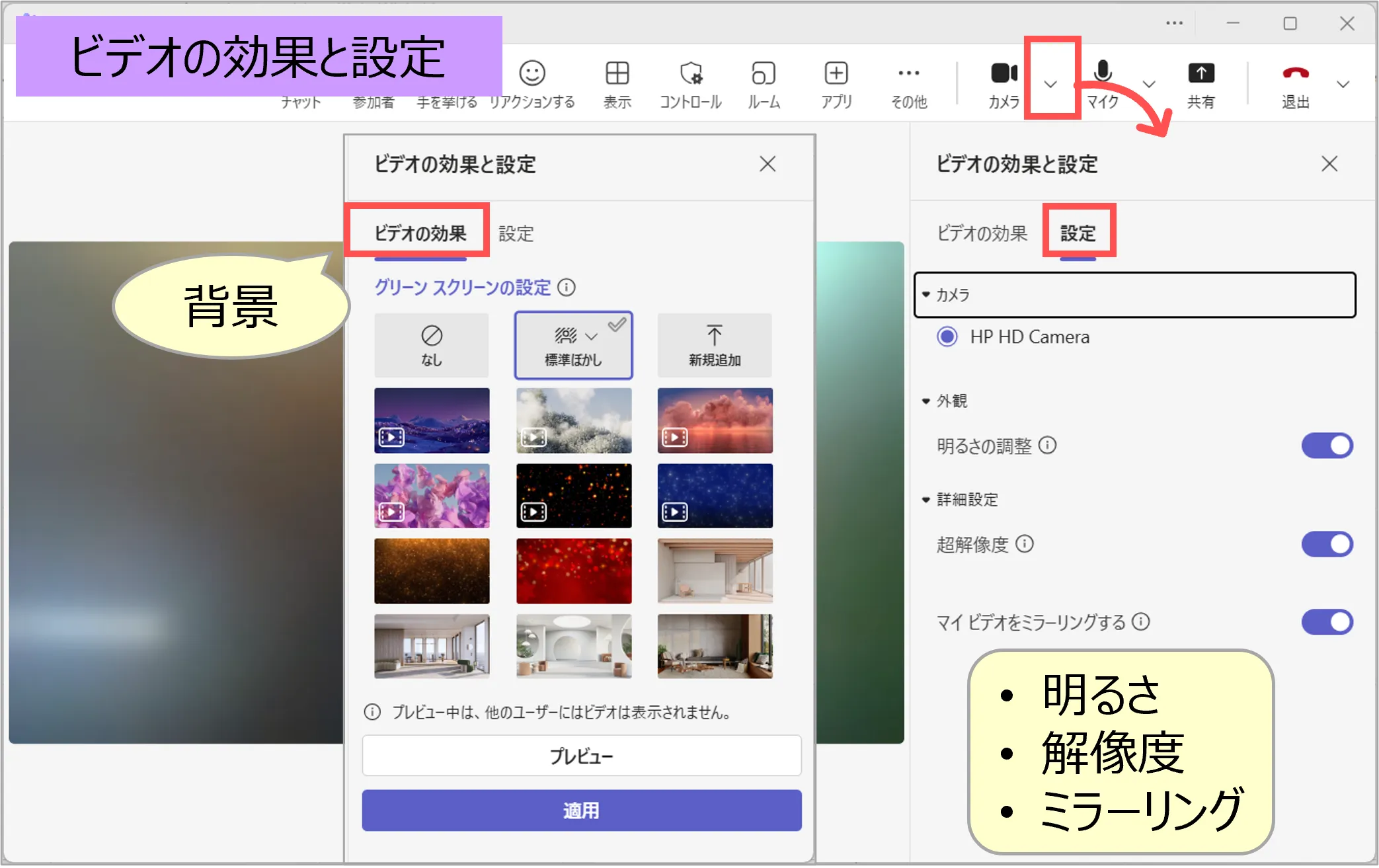Click the Share (共有) screen icon
The image size is (1379, 868).
tap(1201, 73)
